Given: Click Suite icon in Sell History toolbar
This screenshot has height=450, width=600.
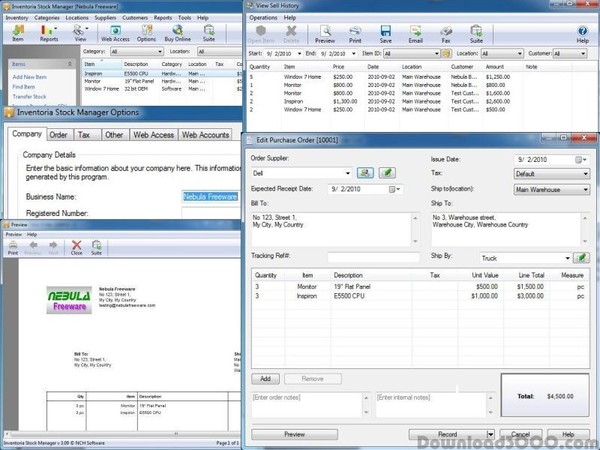Looking at the screenshot, I should pos(476,34).
